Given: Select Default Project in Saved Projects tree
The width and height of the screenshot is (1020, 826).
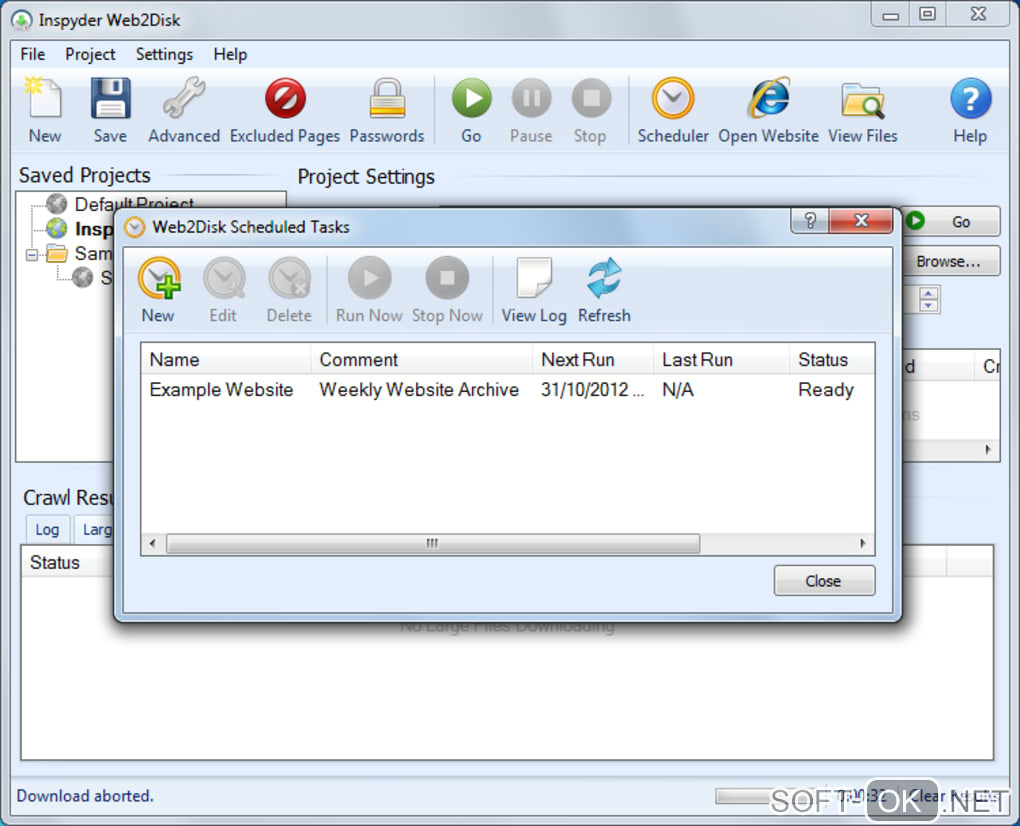Looking at the screenshot, I should [134, 204].
